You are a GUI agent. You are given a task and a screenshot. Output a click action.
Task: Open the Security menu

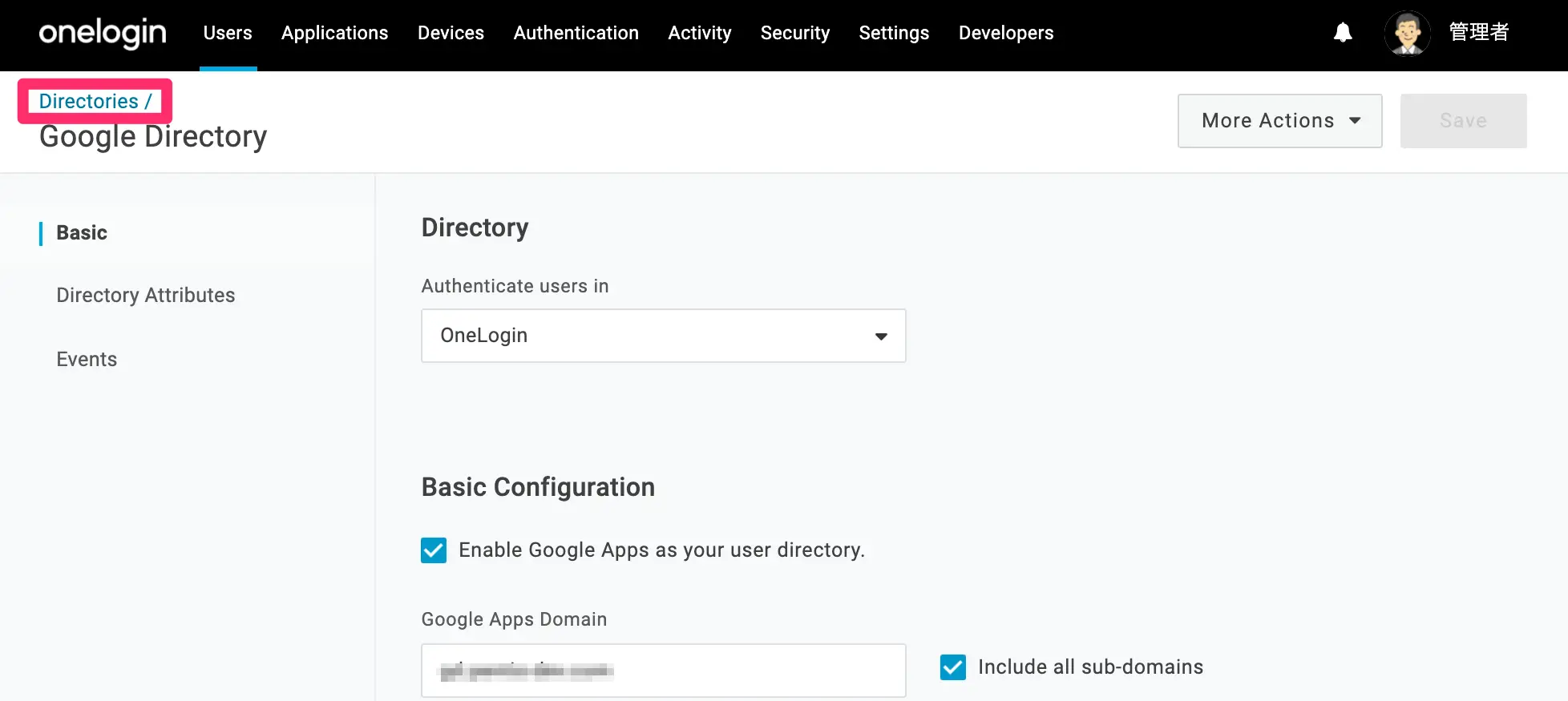(795, 33)
